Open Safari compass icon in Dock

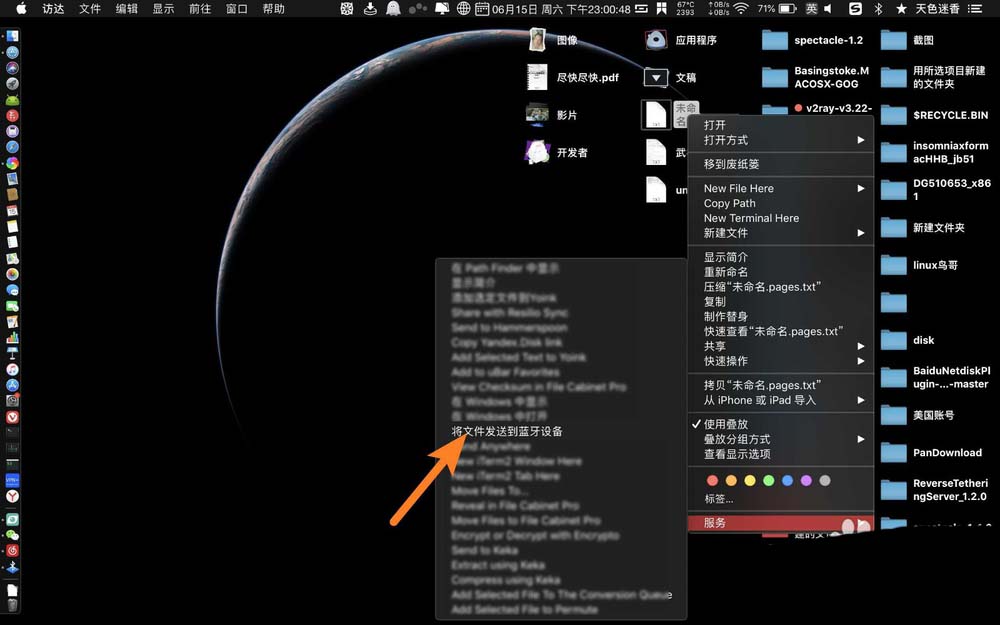[x=12, y=147]
